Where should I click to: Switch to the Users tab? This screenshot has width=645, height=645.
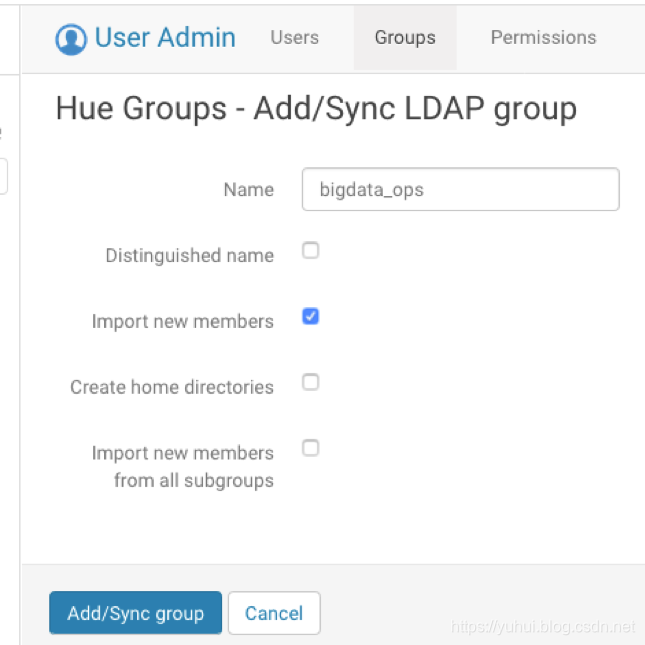tap(295, 38)
